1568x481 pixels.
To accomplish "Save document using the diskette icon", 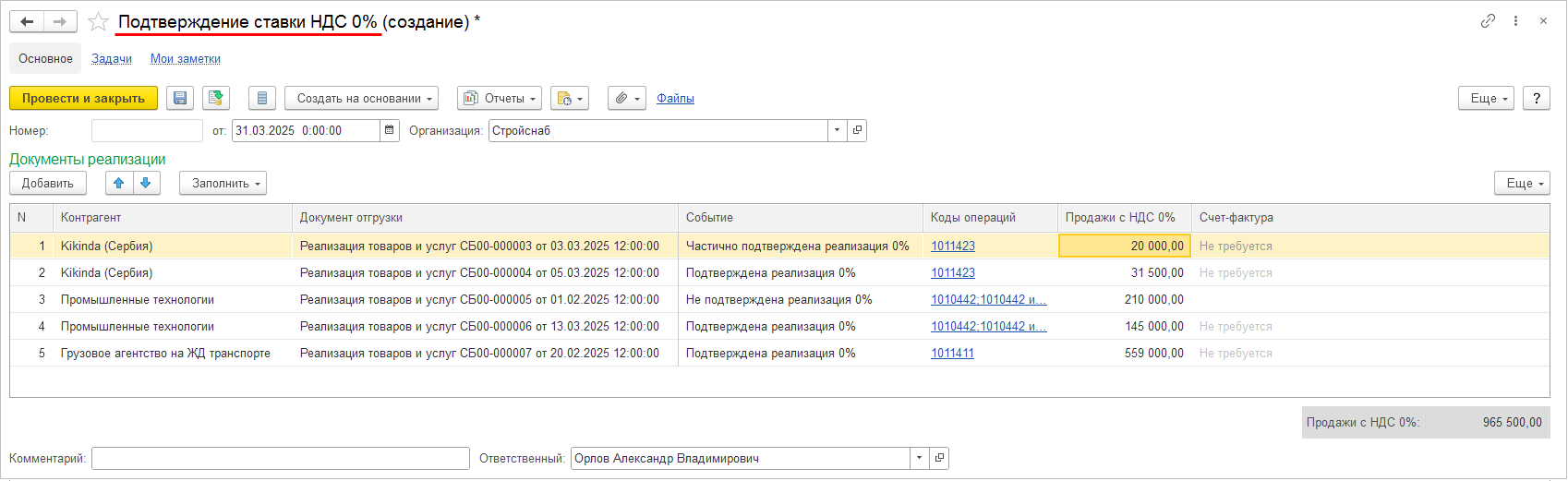I will 180,98.
